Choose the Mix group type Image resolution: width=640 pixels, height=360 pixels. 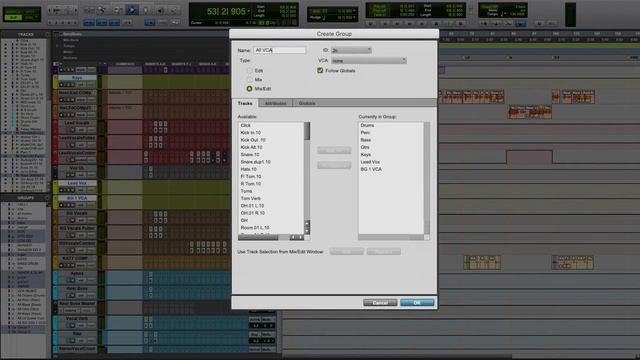(x=249, y=80)
